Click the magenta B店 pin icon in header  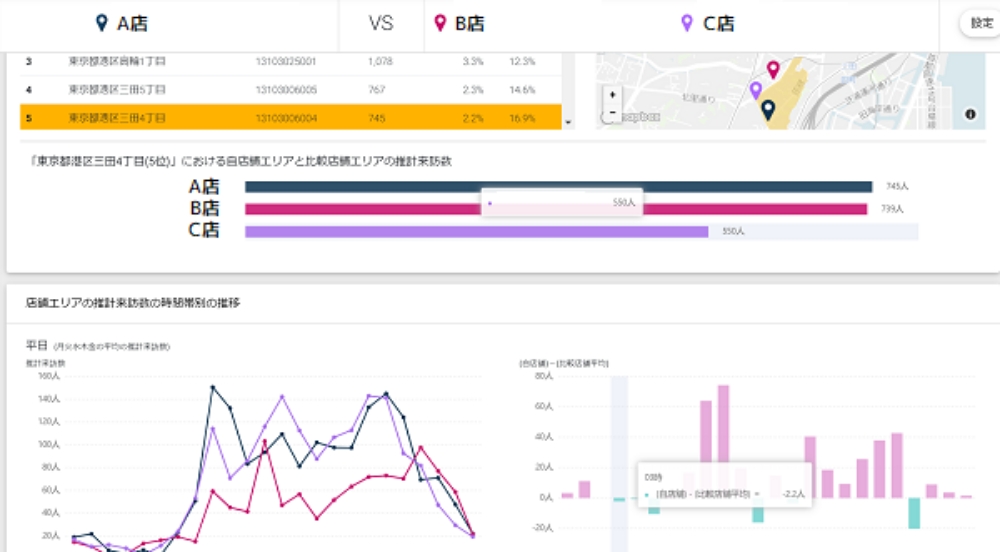coord(440,23)
